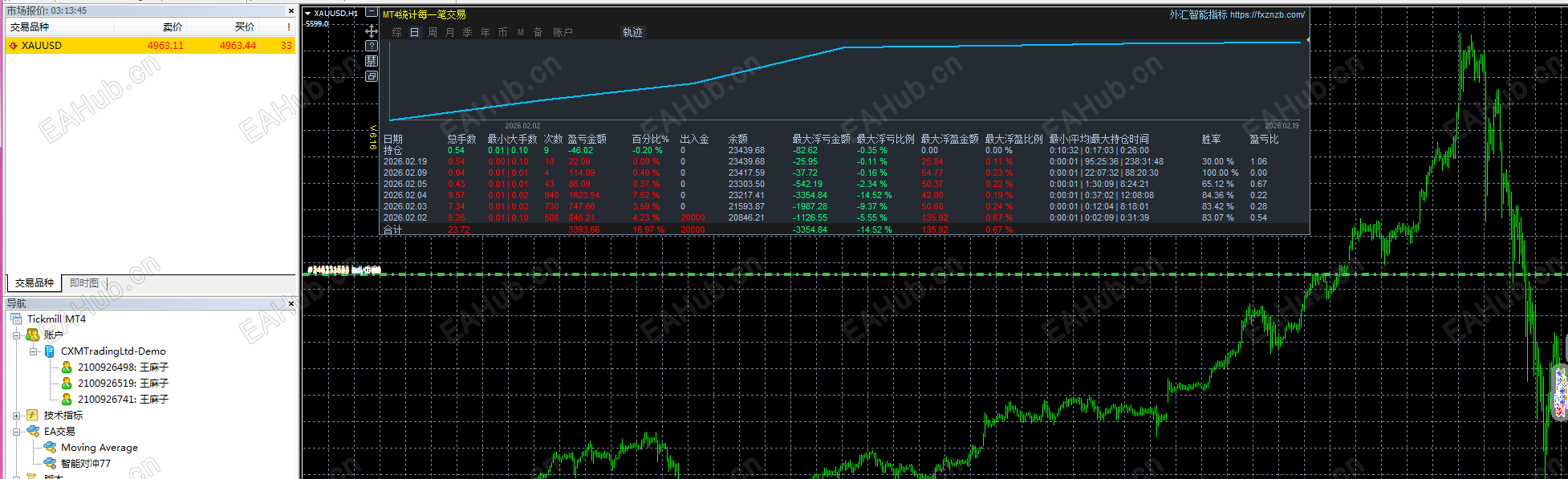Click the 禁 disable icon on the chart
The width and height of the screenshot is (1568, 479).
(372, 61)
